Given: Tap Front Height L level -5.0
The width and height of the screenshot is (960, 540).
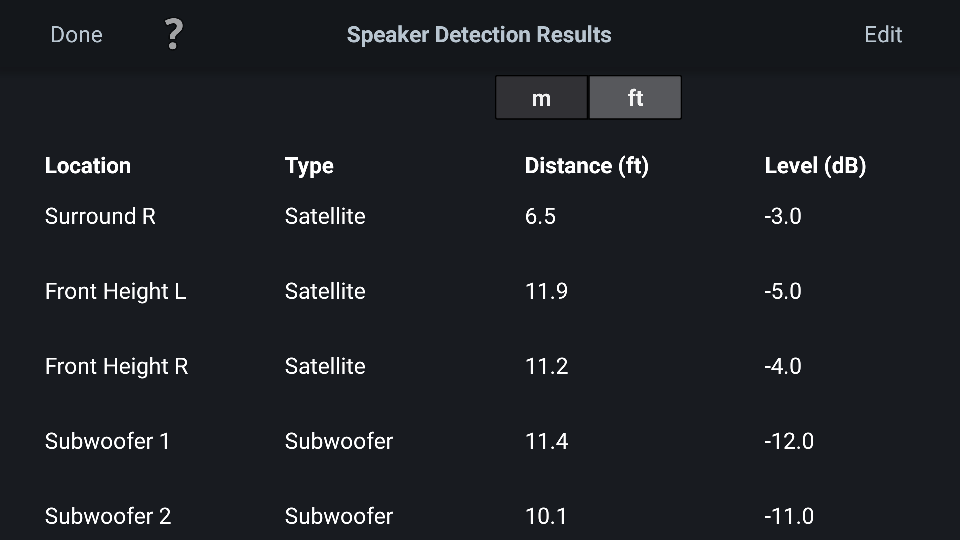Looking at the screenshot, I should point(783,291).
